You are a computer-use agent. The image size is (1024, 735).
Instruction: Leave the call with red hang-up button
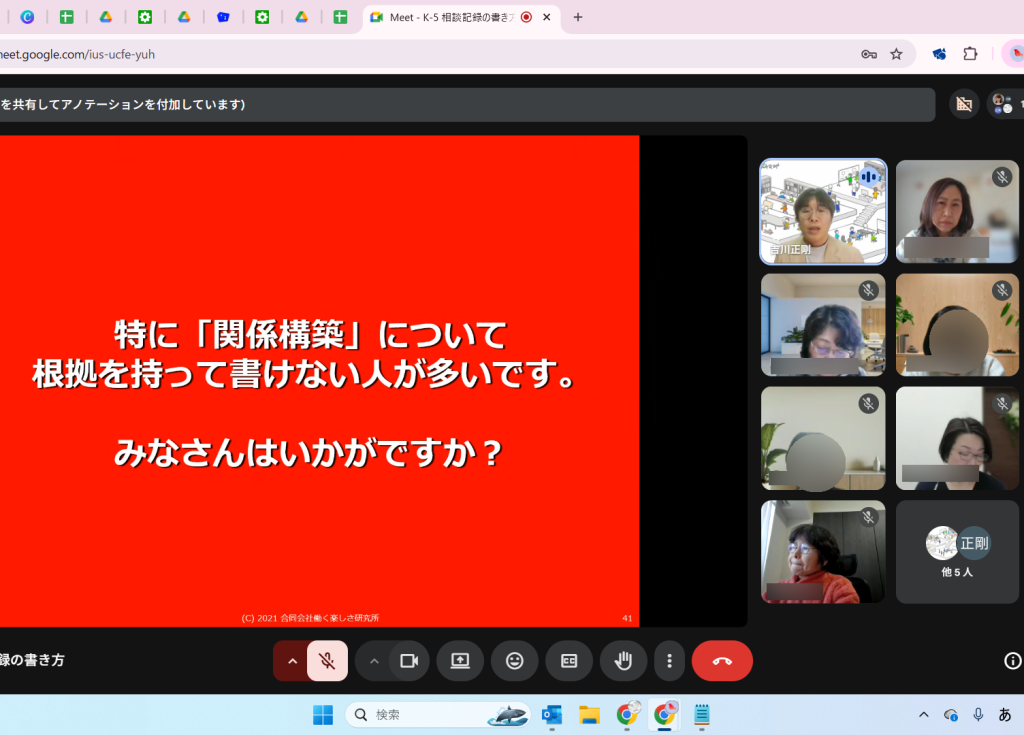pyautogui.click(x=722, y=661)
